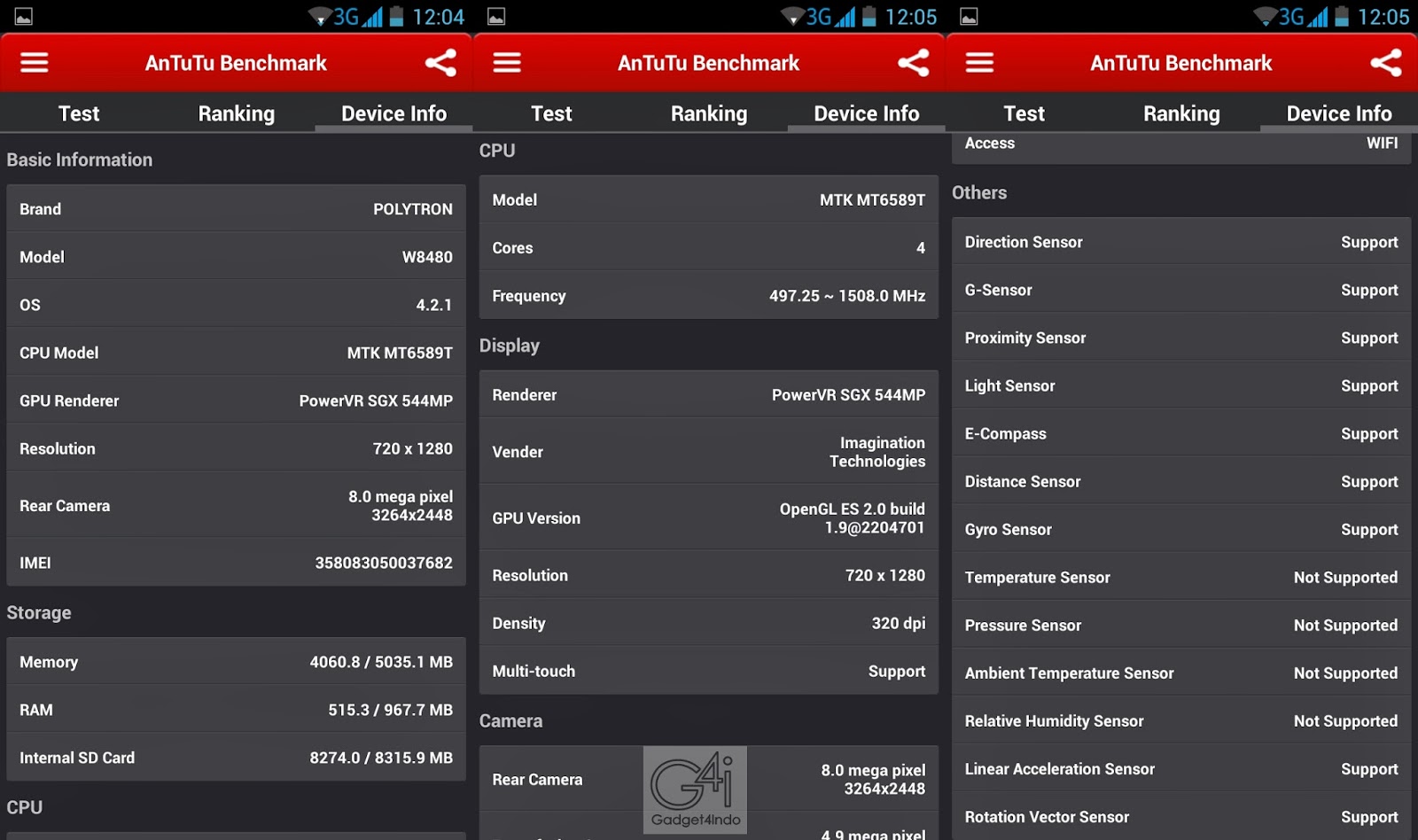1418x840 pixels.
Task: Tap the Gyro Sensor row
Action: click(x=1181, y=529)
